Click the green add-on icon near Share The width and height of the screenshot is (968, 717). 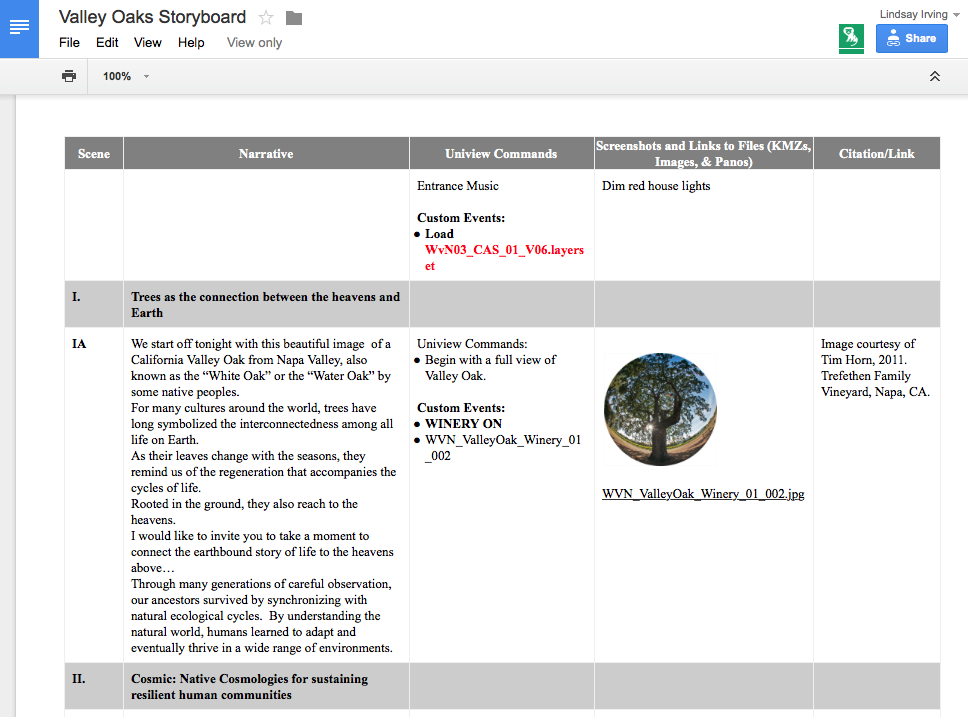(x=851, y=38)
